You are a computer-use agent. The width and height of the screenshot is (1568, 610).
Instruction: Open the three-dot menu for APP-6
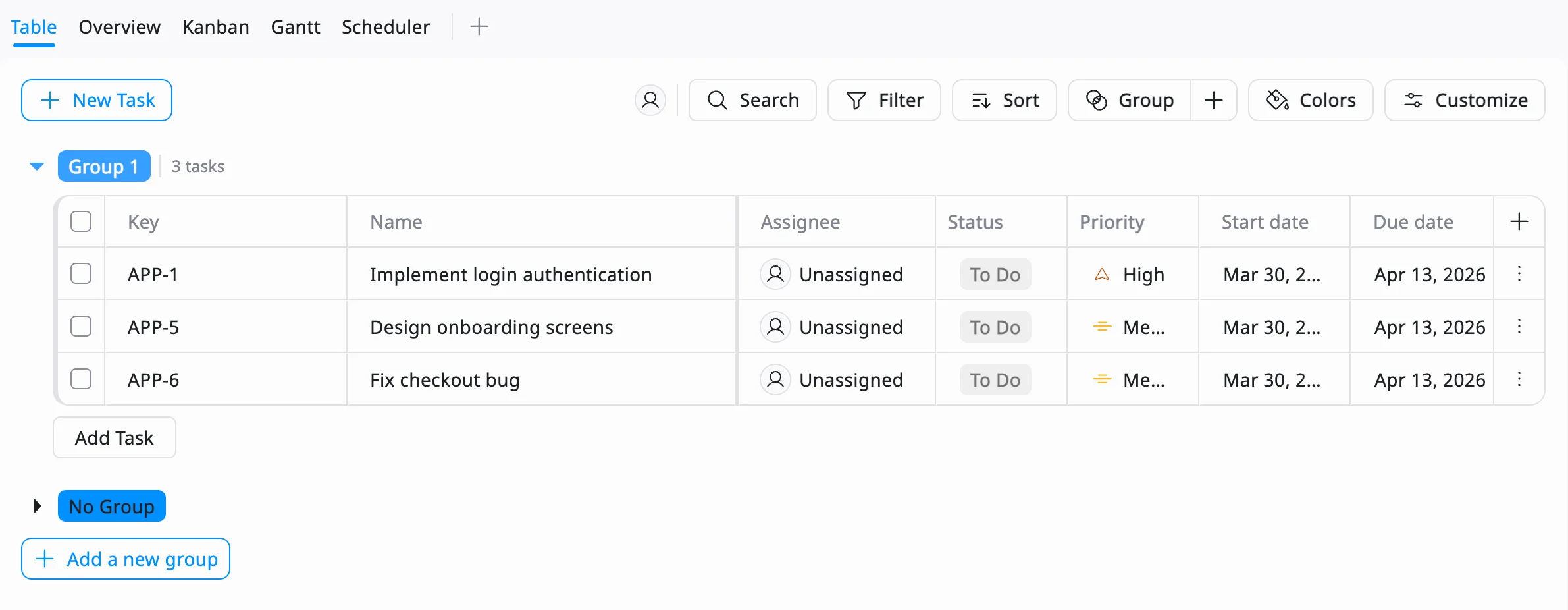(x=1519, y=379)
